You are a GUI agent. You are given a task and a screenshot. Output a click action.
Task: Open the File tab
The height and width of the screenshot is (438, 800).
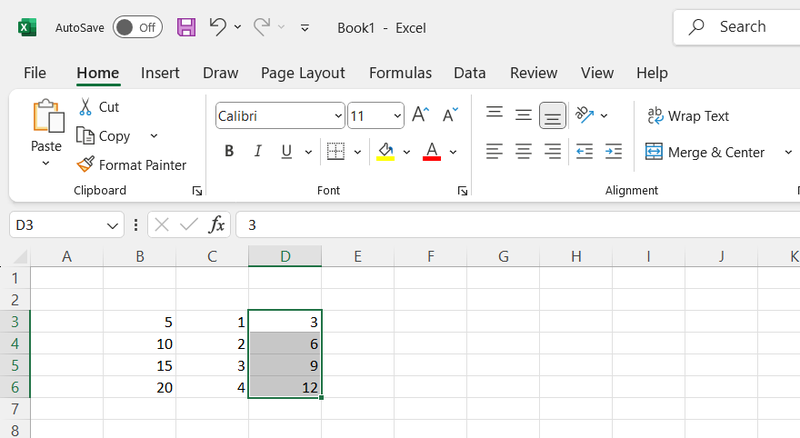35,73
